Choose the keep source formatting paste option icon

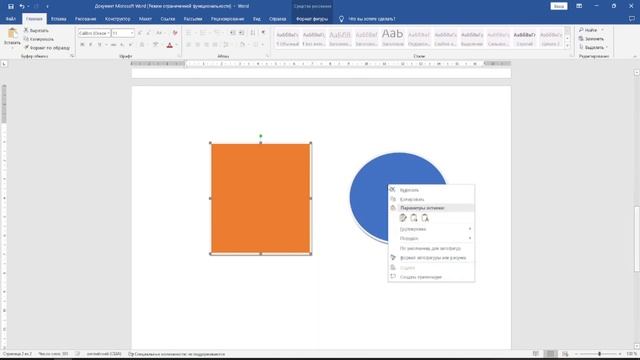coord(403,218)
